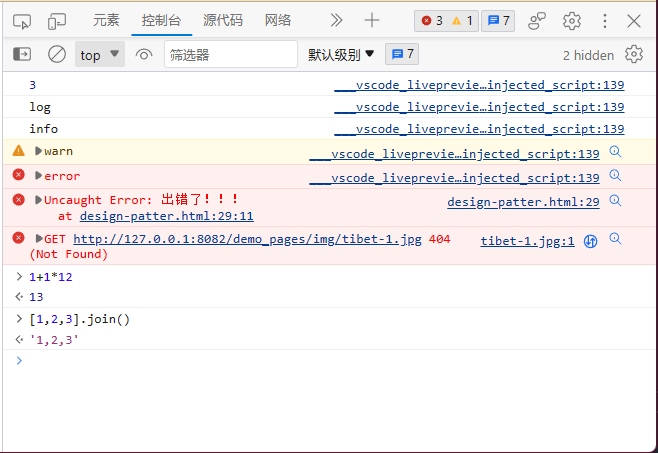Viewport: 658px width, 453px height.
Task: Open the 默认级别 log level dropdown
Action: (x=341, y=55)
